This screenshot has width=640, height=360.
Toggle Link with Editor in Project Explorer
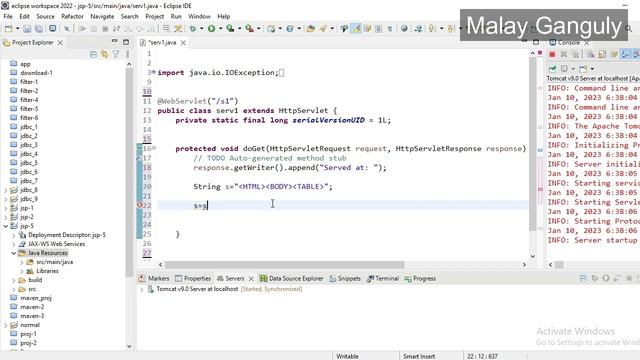pyautogui.click(x=104, y=54)
